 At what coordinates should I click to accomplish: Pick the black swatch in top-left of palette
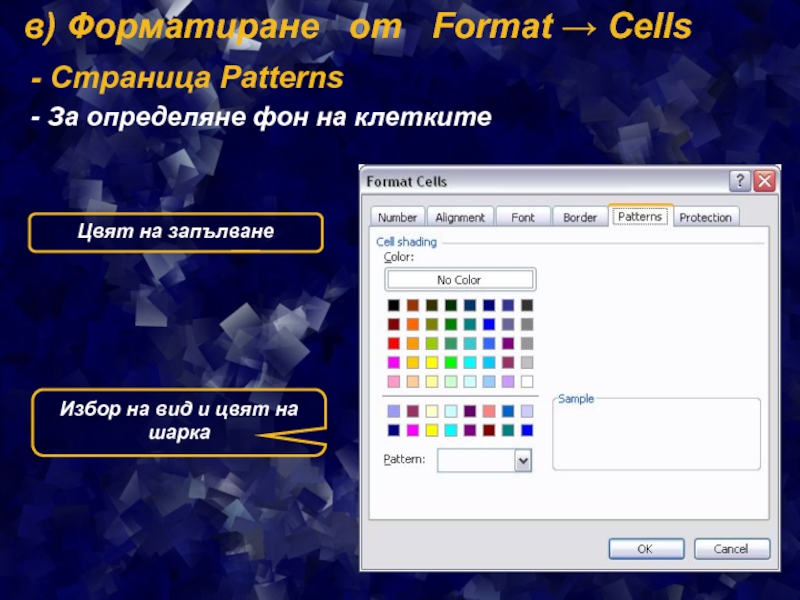tap(394, 305)
